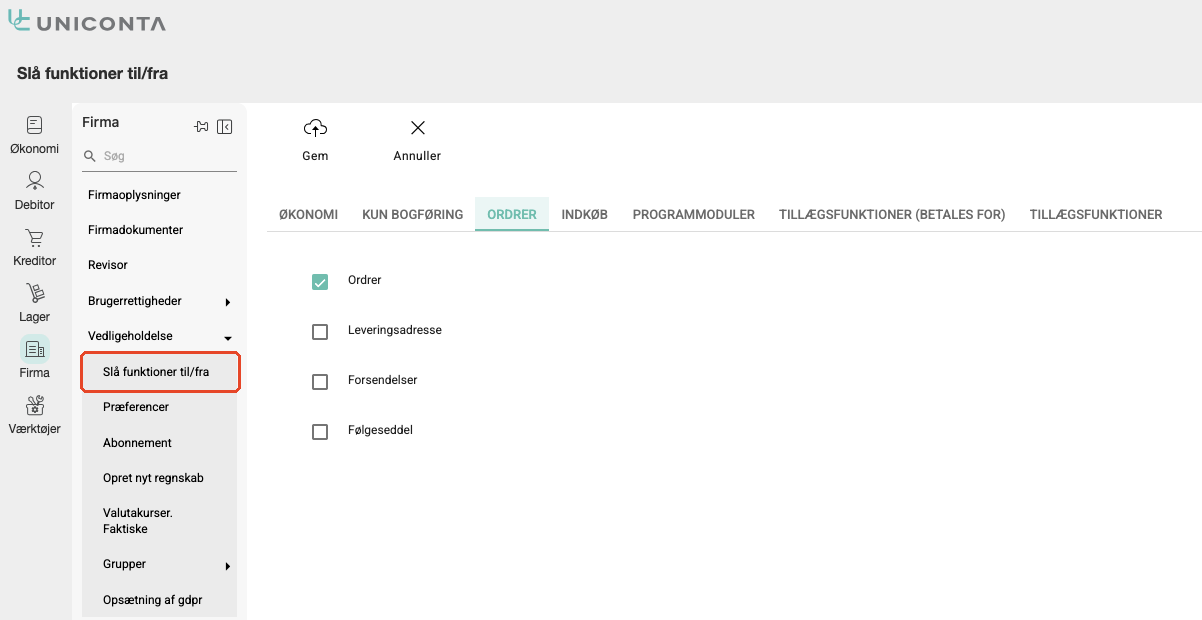Click the Annuller X icon
The image size is (1202, 620).
(x=418, y=128)
